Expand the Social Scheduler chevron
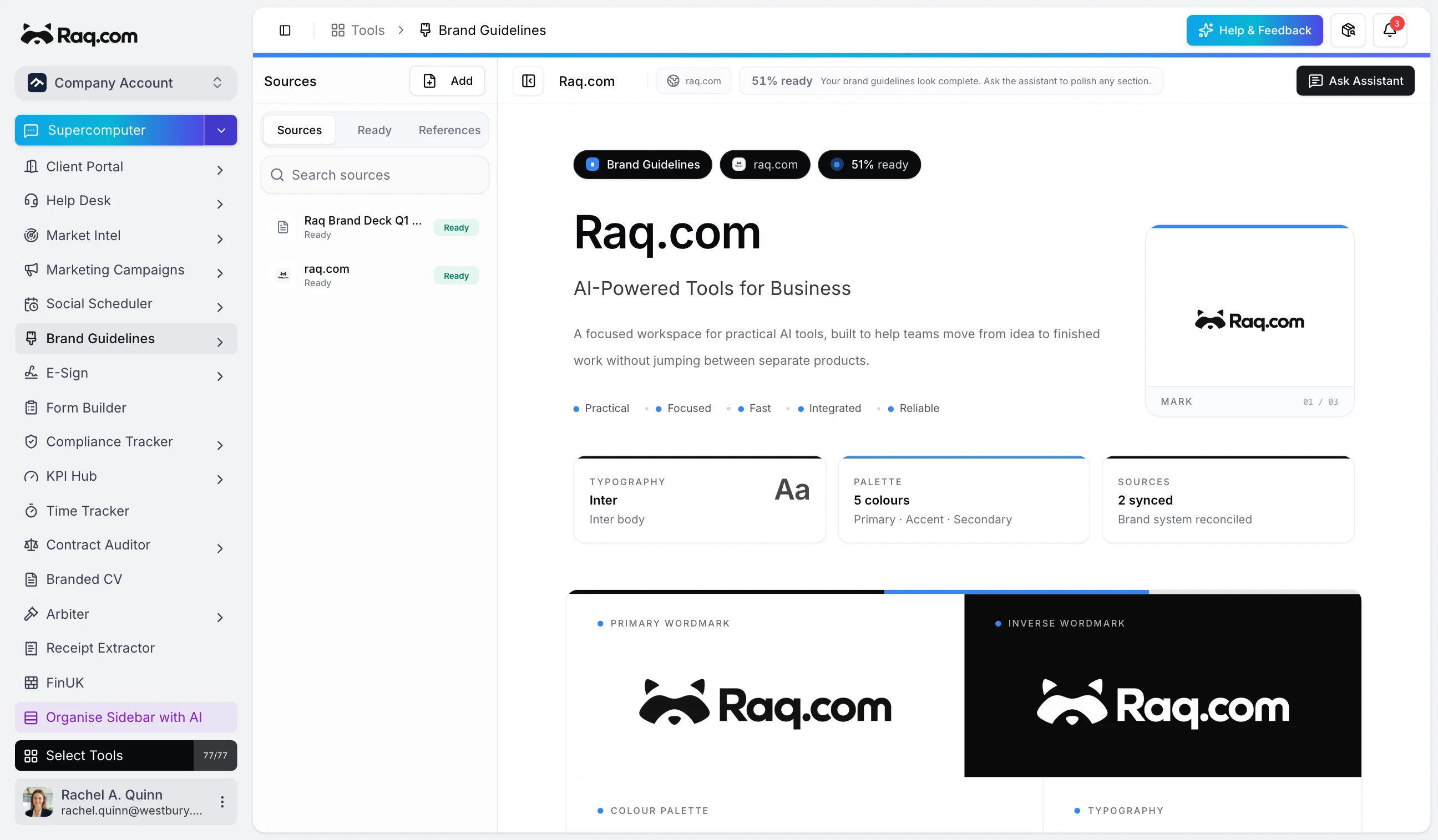The width and height of the screenshot is (1438, 840). tap(220, 307)
